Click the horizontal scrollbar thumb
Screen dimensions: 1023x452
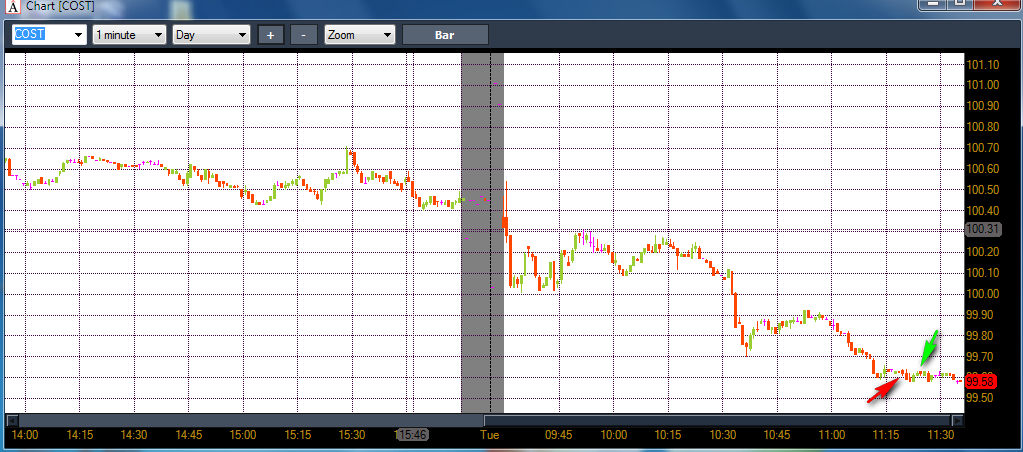(717, 421)
